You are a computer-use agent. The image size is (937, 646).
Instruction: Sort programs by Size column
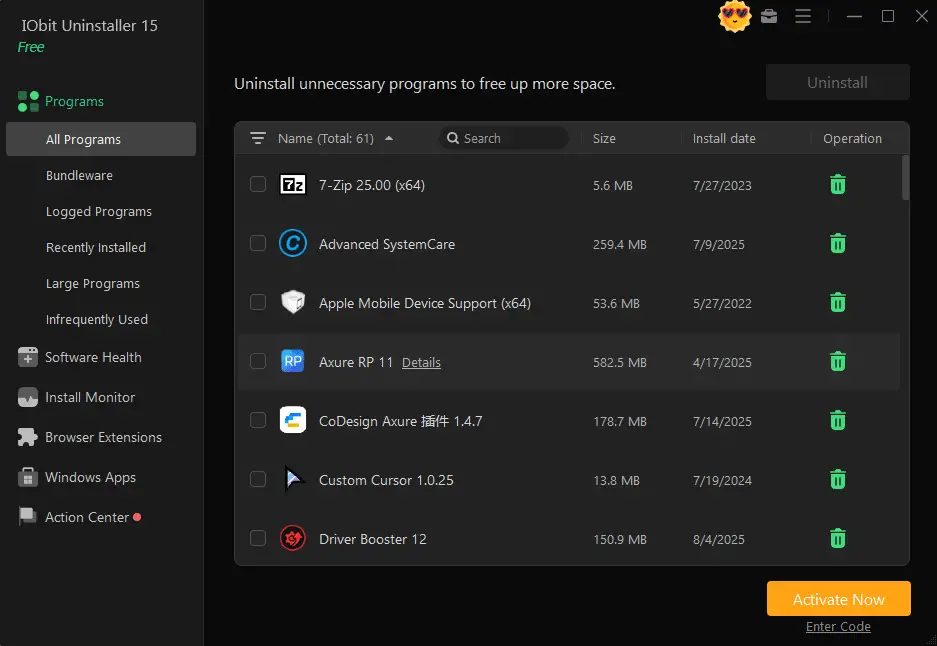[604, 139]
